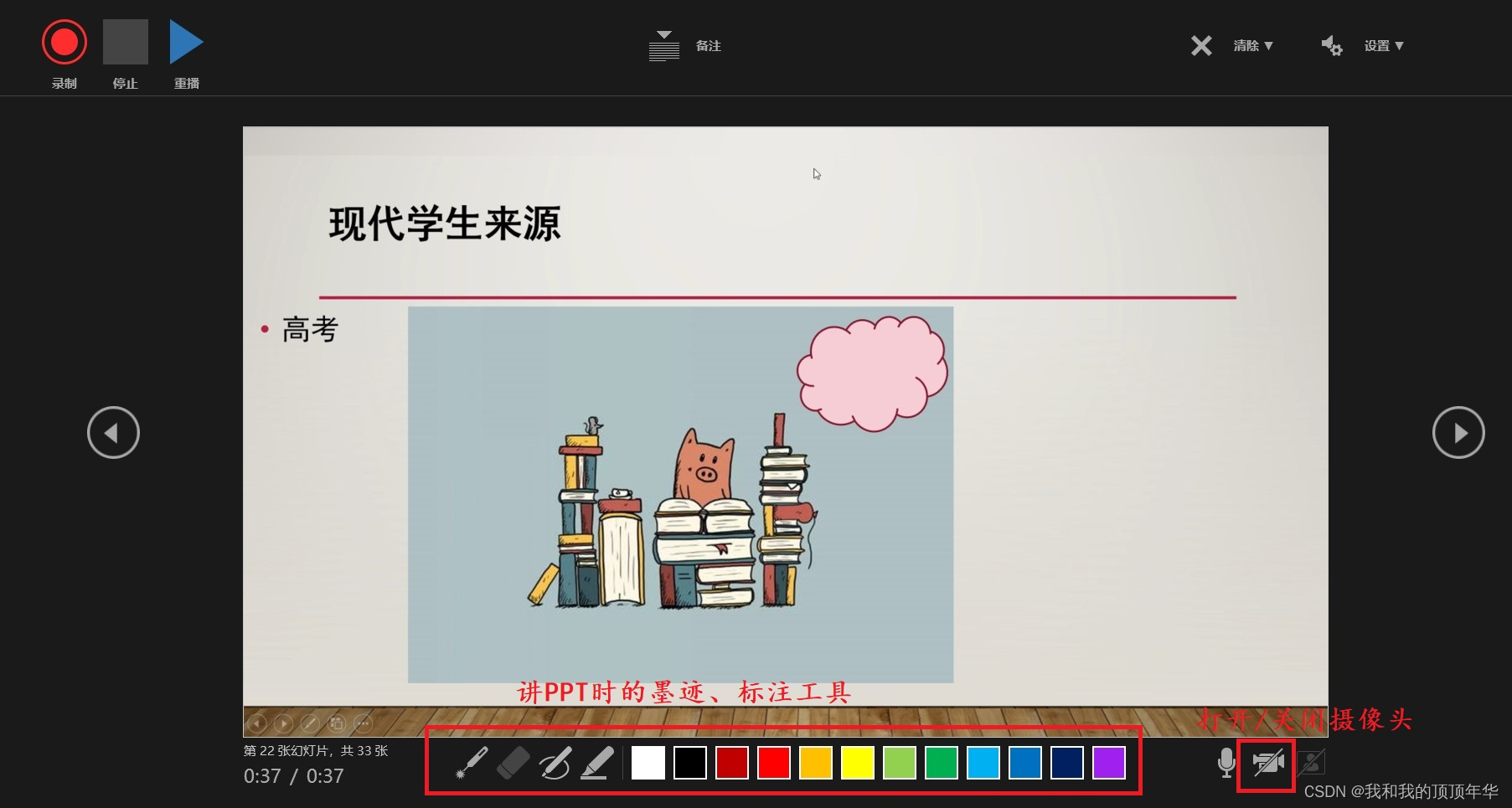The image size is (1512, 808).
Task: Pick the light green ink color
Action: 900,763
